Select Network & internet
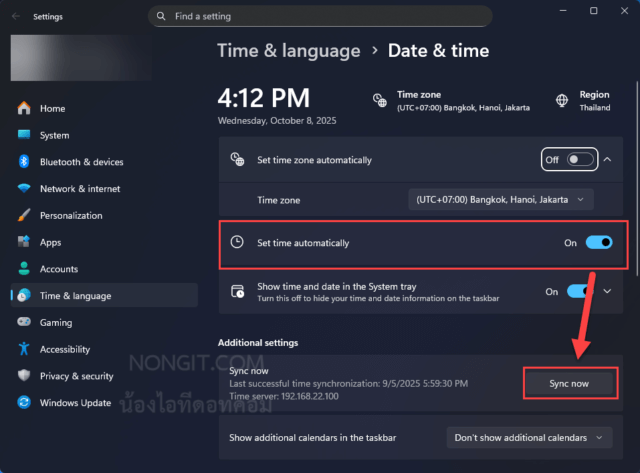This screenshot has height=473, width=640. point(104,189)
